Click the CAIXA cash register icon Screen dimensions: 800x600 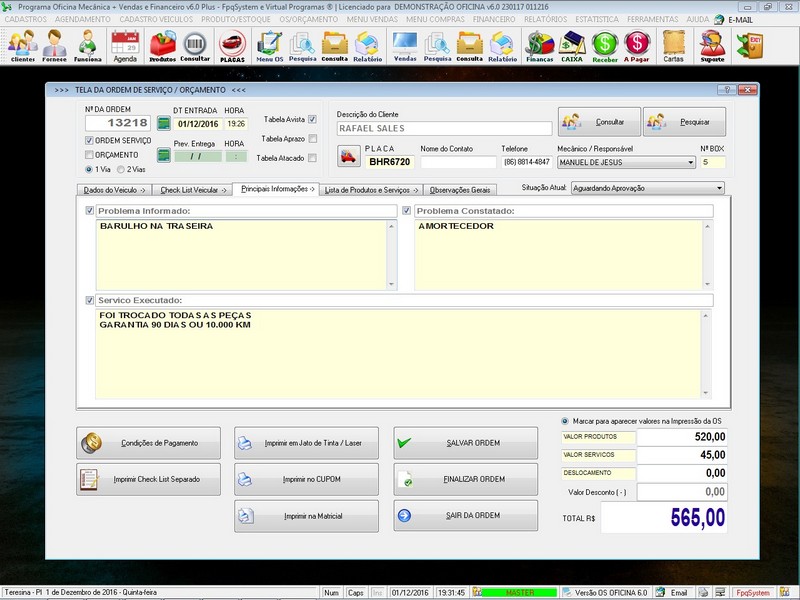point(572,46)
